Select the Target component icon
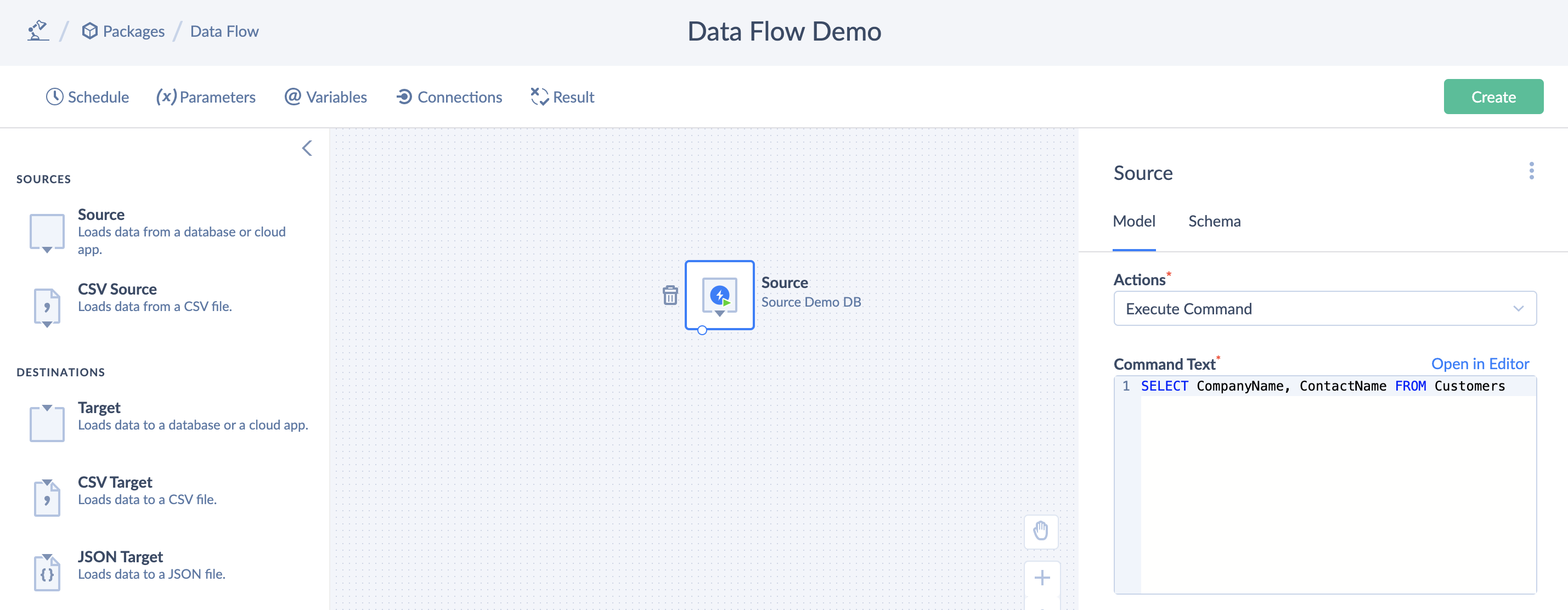Image resolution: width=1568 pixels, height=610 pixels. (x=47, y=422)
